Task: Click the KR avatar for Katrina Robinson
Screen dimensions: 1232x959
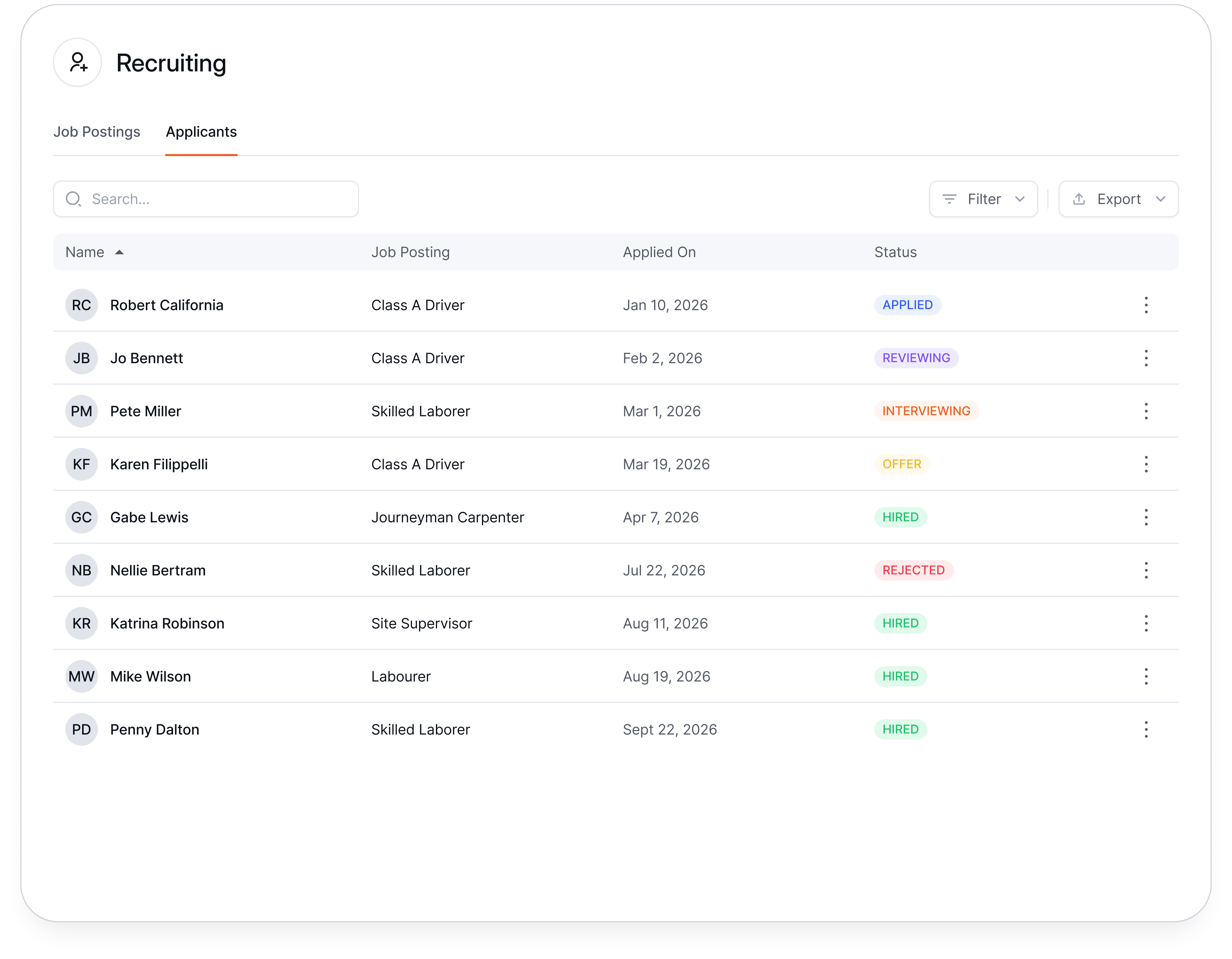Action: 81,623
